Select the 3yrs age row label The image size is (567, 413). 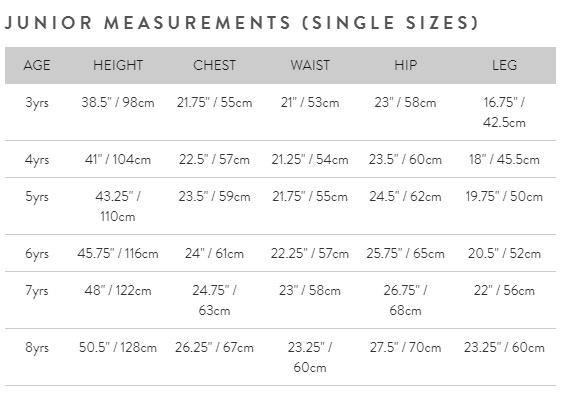[x=37, y=103]
